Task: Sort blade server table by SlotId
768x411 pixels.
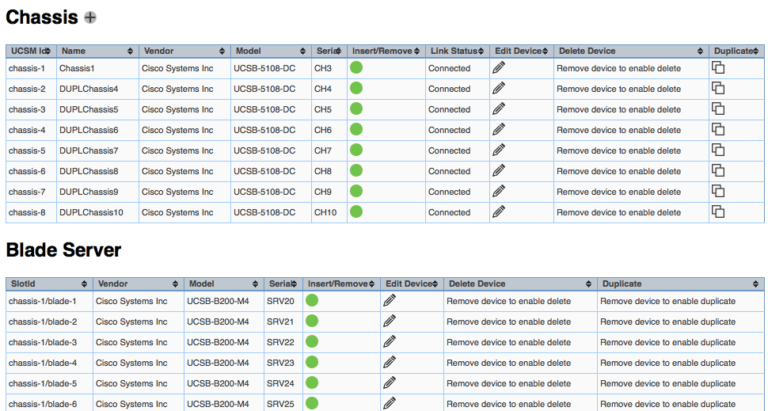Action: 48,284
